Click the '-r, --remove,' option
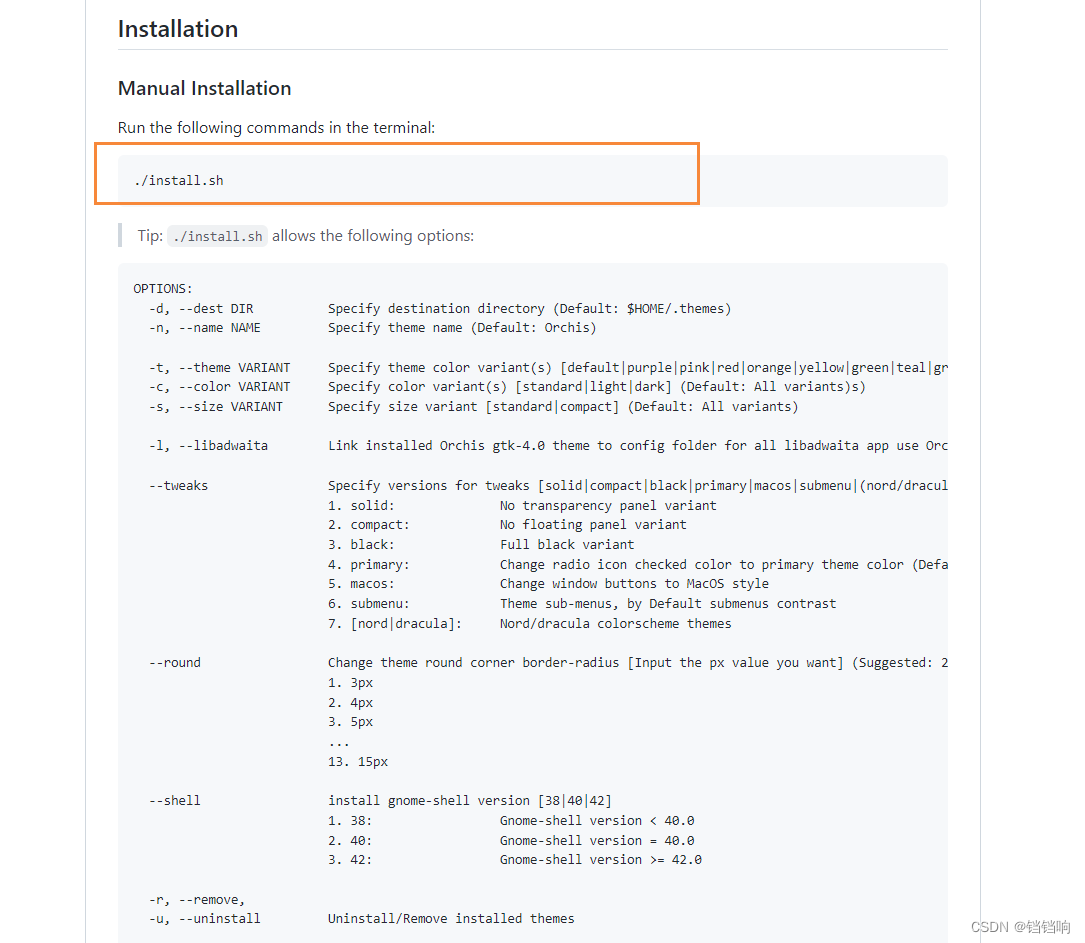Viewport: 1085px width, 943px height. coord(197,899)
